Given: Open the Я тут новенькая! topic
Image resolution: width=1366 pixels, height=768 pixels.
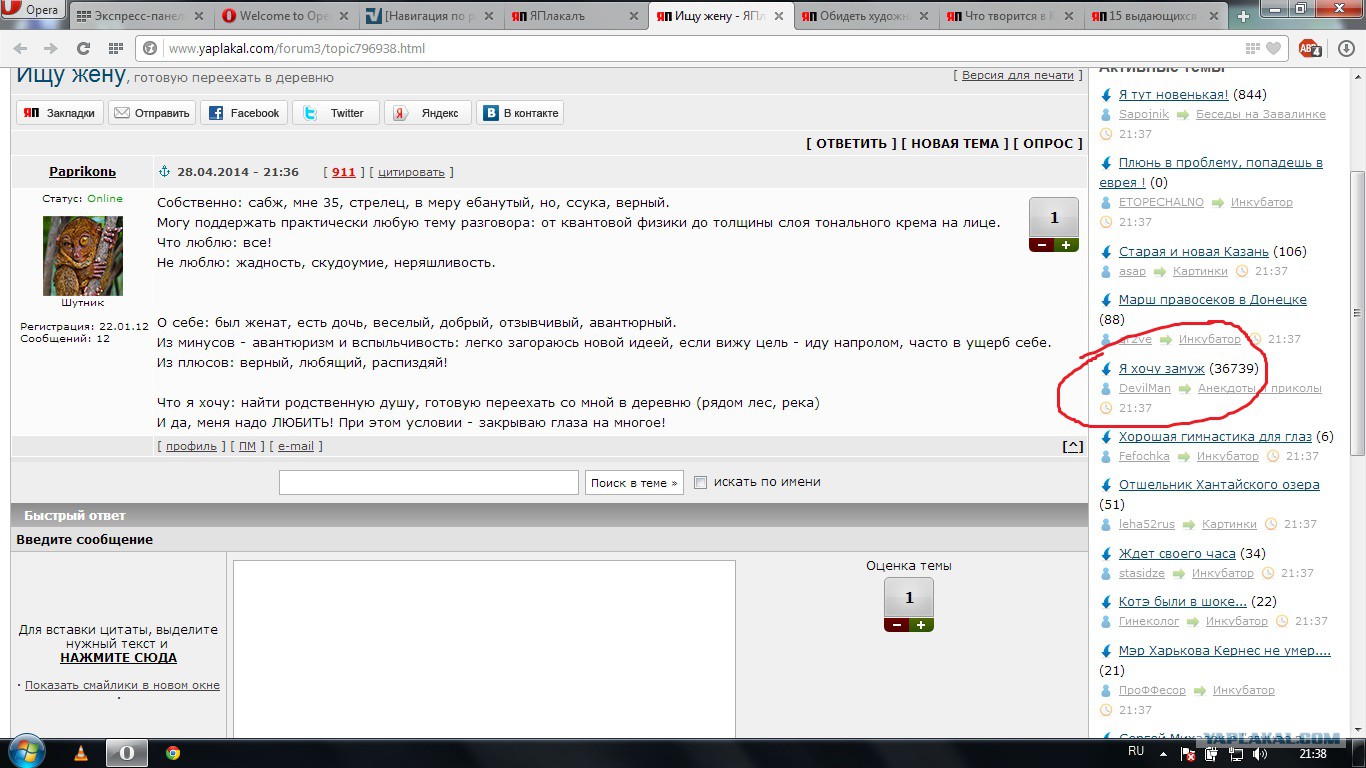Looking at the screenshot, I should (1174, 95).
